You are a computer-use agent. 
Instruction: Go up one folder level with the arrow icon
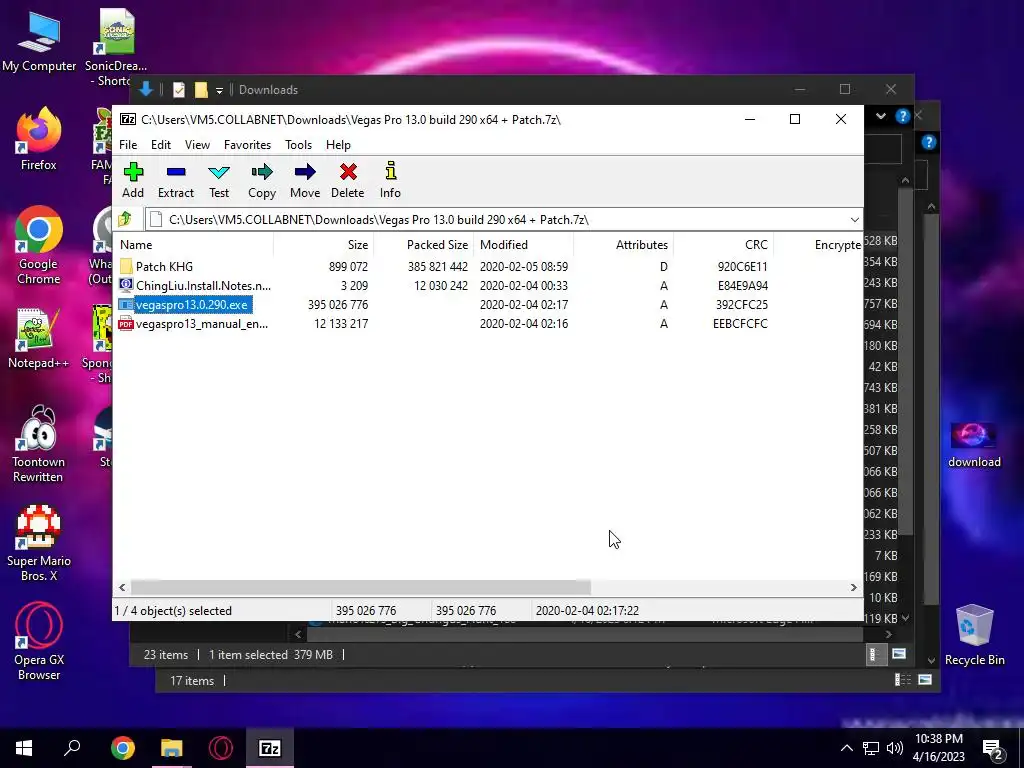tap(125, 219)
